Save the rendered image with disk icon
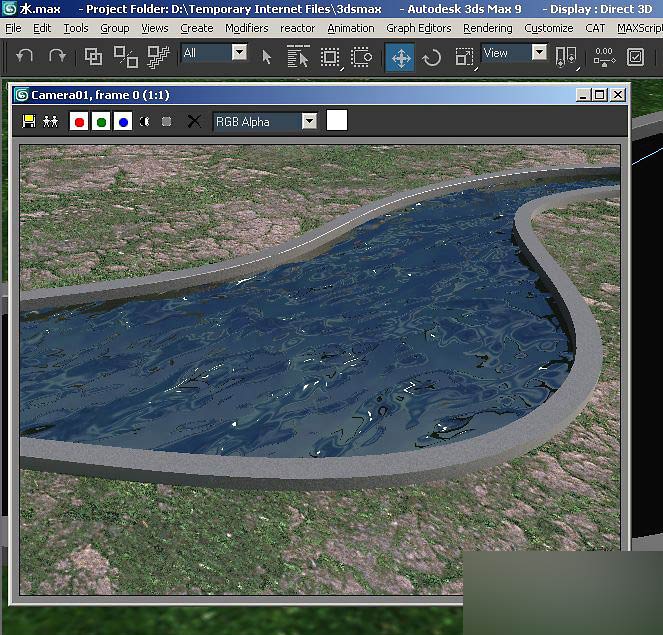The height and width of the screenshot is (635, 663). coord(29,122)
